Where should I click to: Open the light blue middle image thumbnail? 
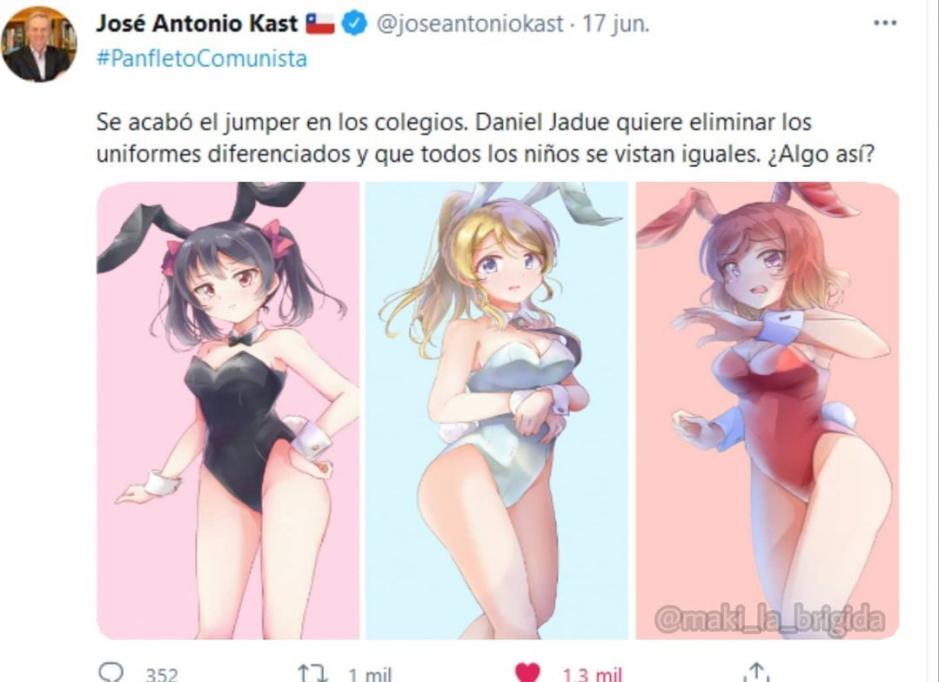[496, 411]
